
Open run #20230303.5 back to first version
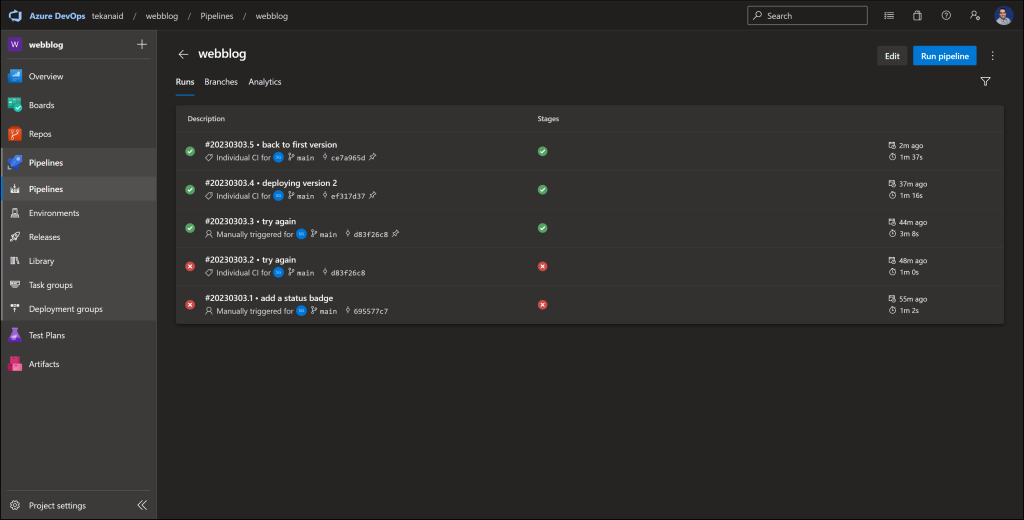coord(271,144)
